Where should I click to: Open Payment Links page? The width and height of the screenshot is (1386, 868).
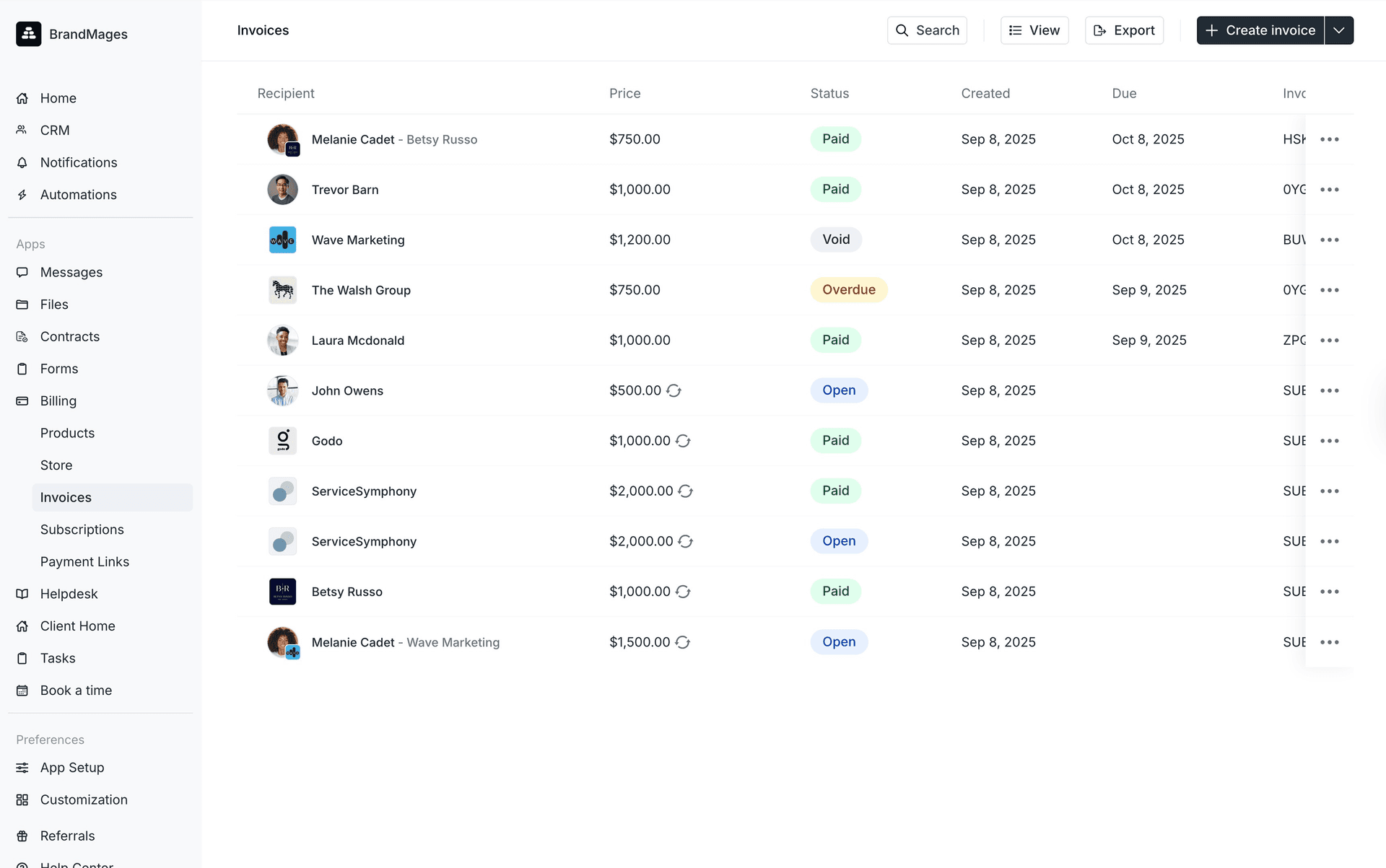tap(84, 562)
